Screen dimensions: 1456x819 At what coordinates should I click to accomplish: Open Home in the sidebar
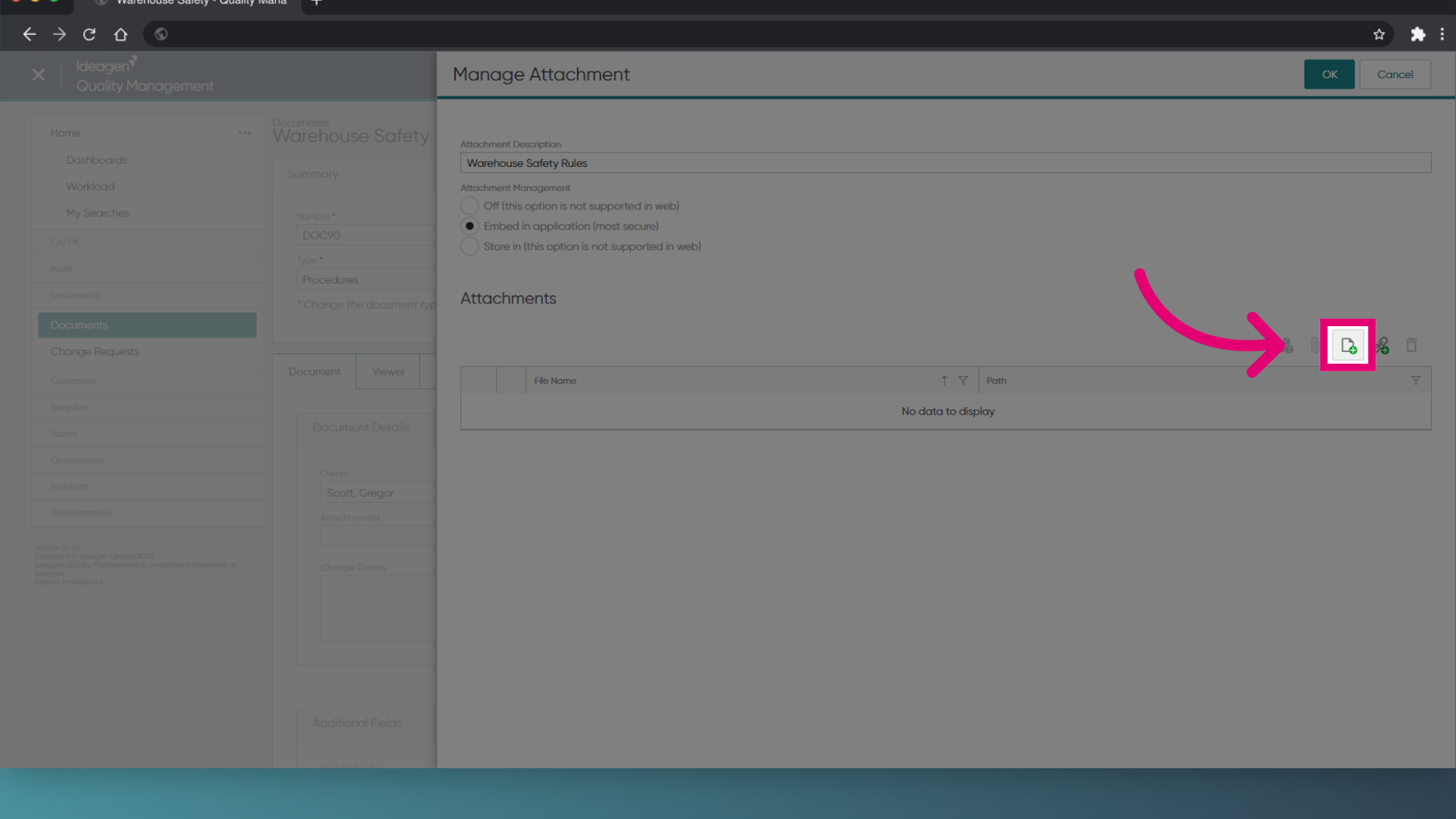65,133
